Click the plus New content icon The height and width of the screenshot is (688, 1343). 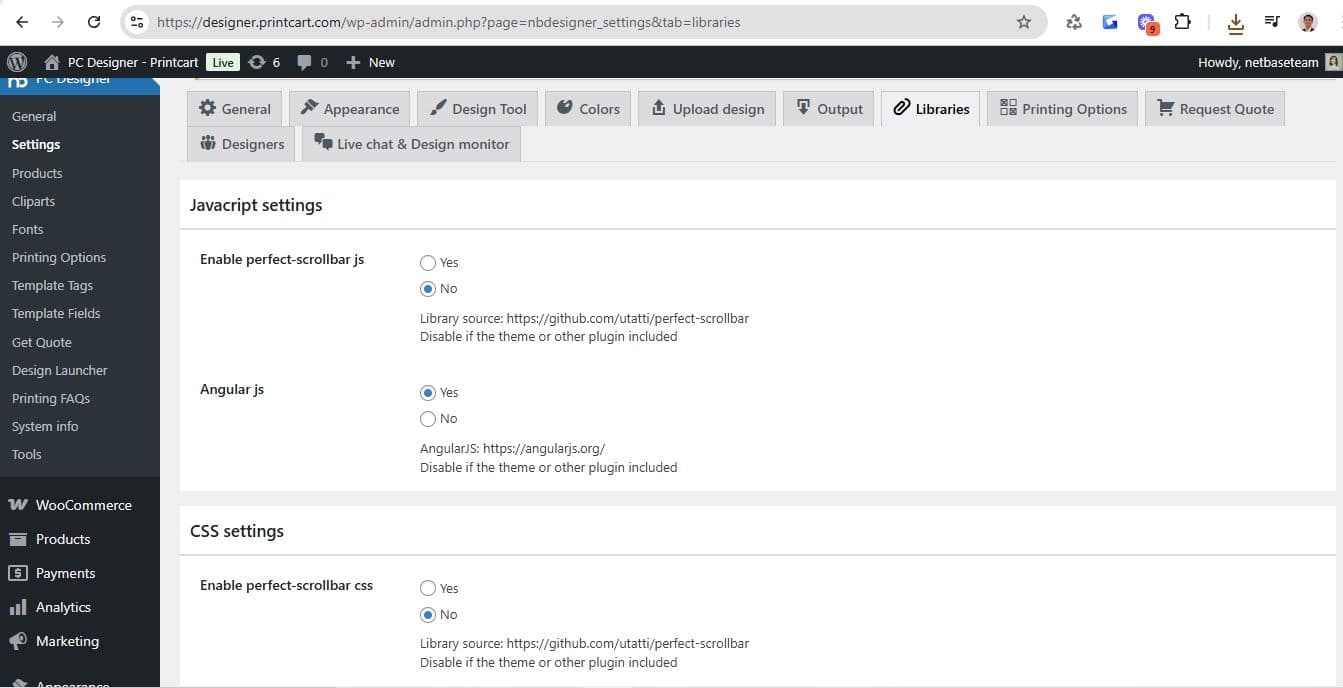click(x=352, y=62)
